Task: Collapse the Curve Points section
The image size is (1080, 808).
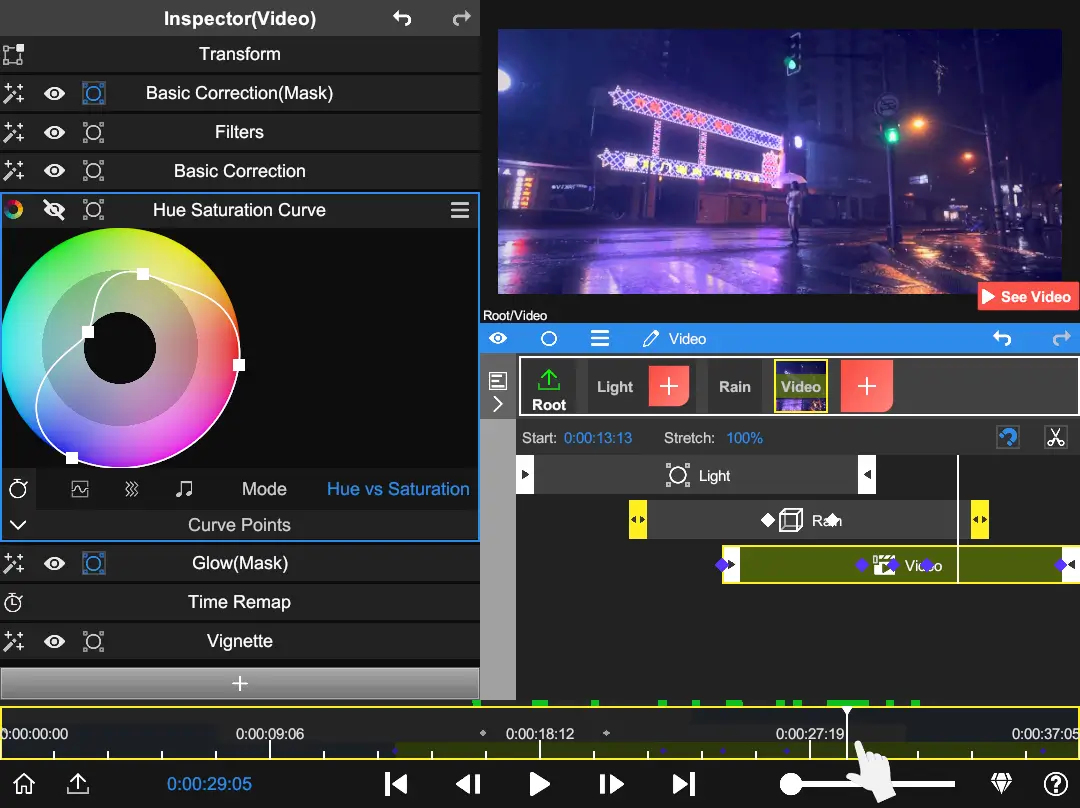Action: tap(18, 524)
